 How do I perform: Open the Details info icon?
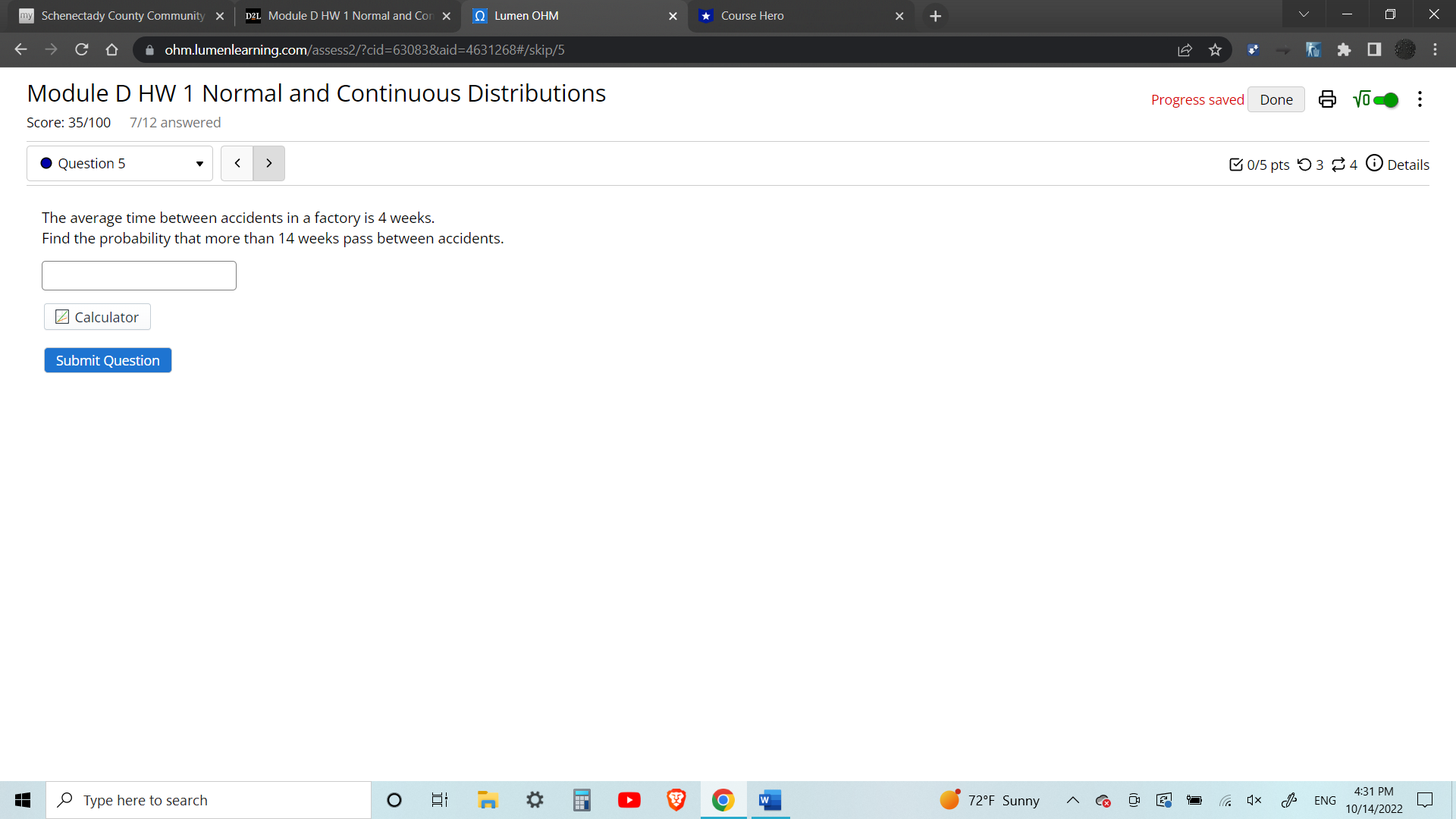pos(1374,164)
